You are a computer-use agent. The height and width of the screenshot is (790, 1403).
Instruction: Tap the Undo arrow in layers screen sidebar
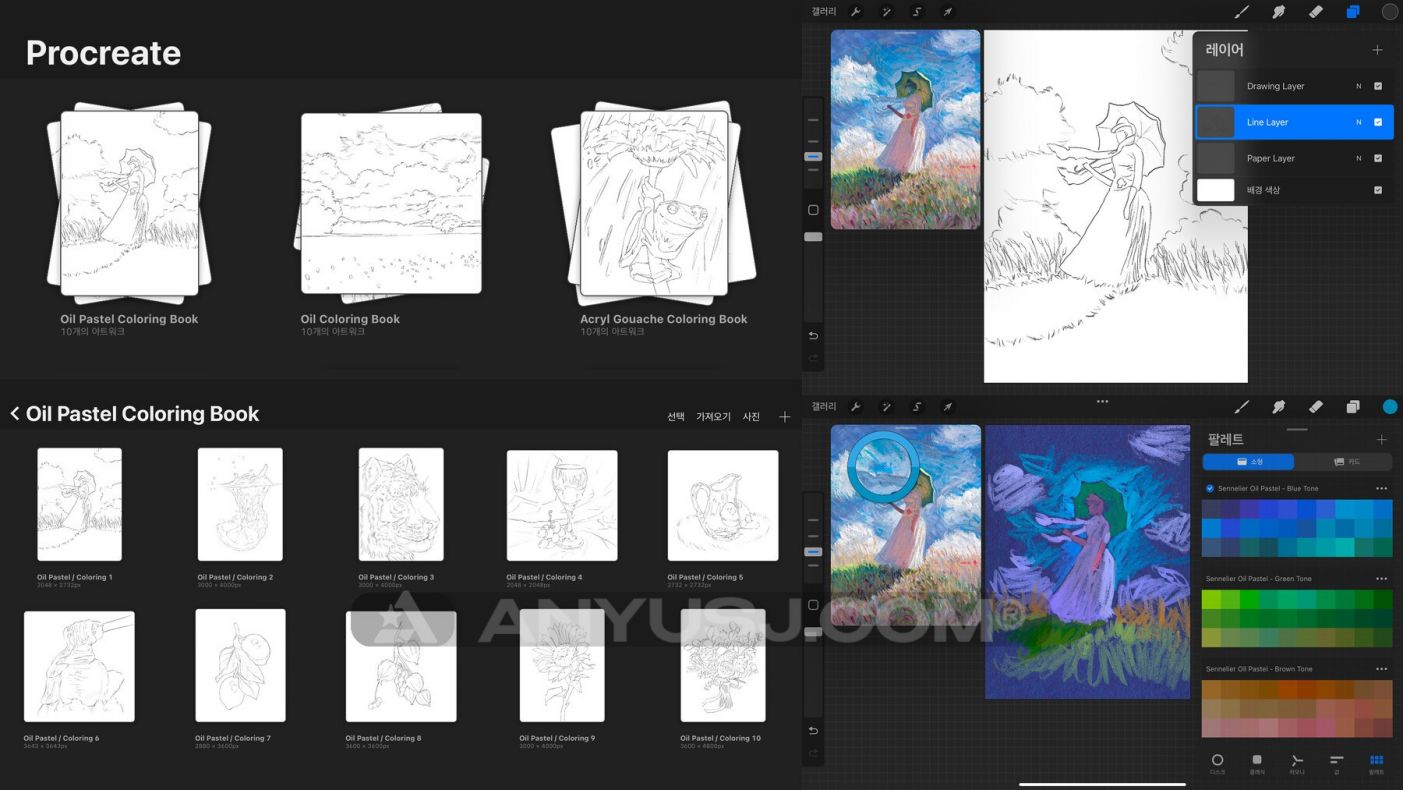click(813, 335)
